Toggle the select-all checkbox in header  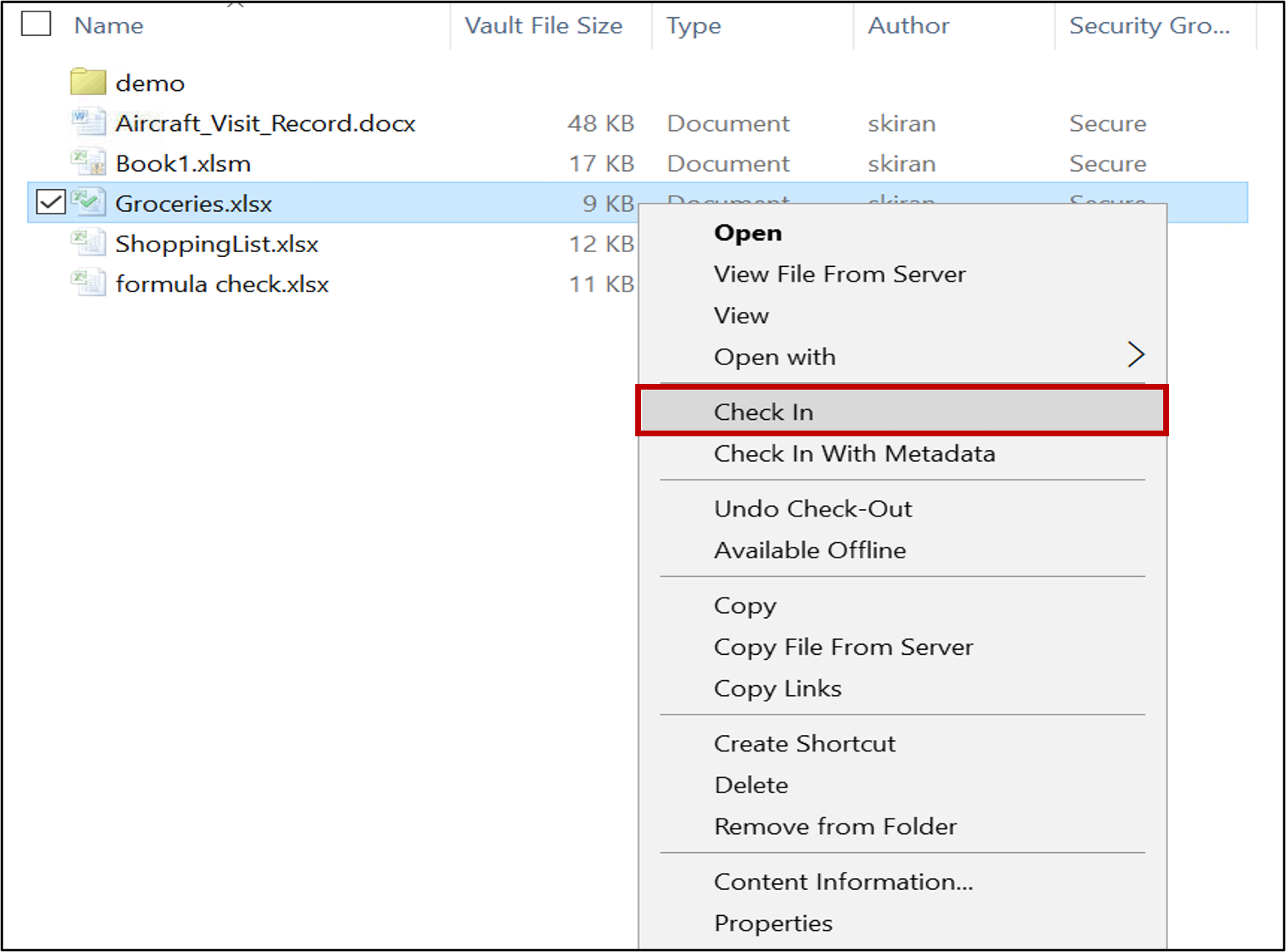(x=36, y=25)
